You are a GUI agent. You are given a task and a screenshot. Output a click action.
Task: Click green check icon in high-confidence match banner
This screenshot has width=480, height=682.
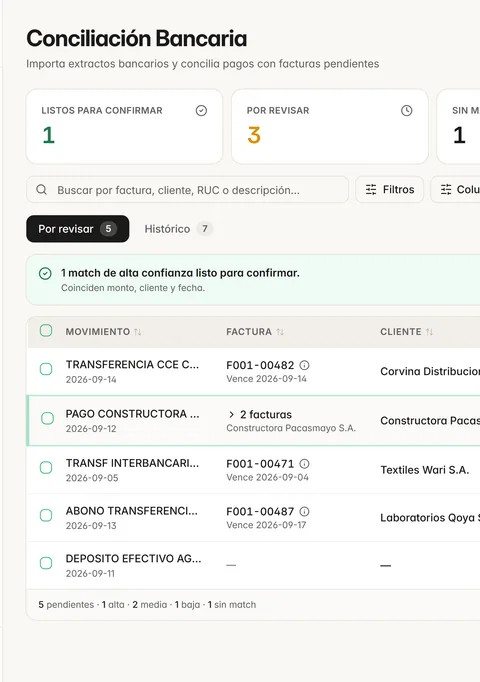(45, 274)
